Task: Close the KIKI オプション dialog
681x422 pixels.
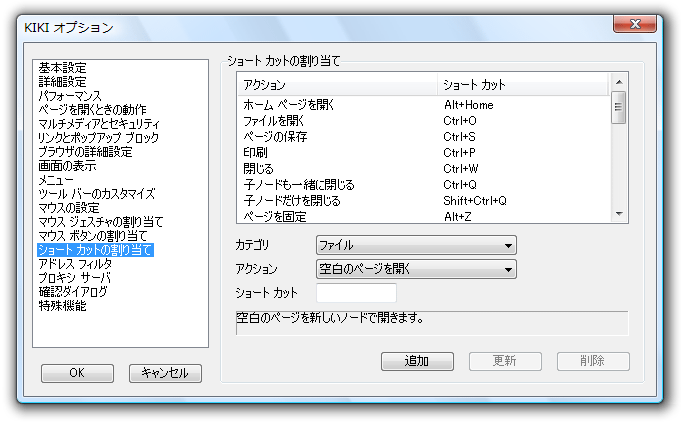Action: coord(635,24)
